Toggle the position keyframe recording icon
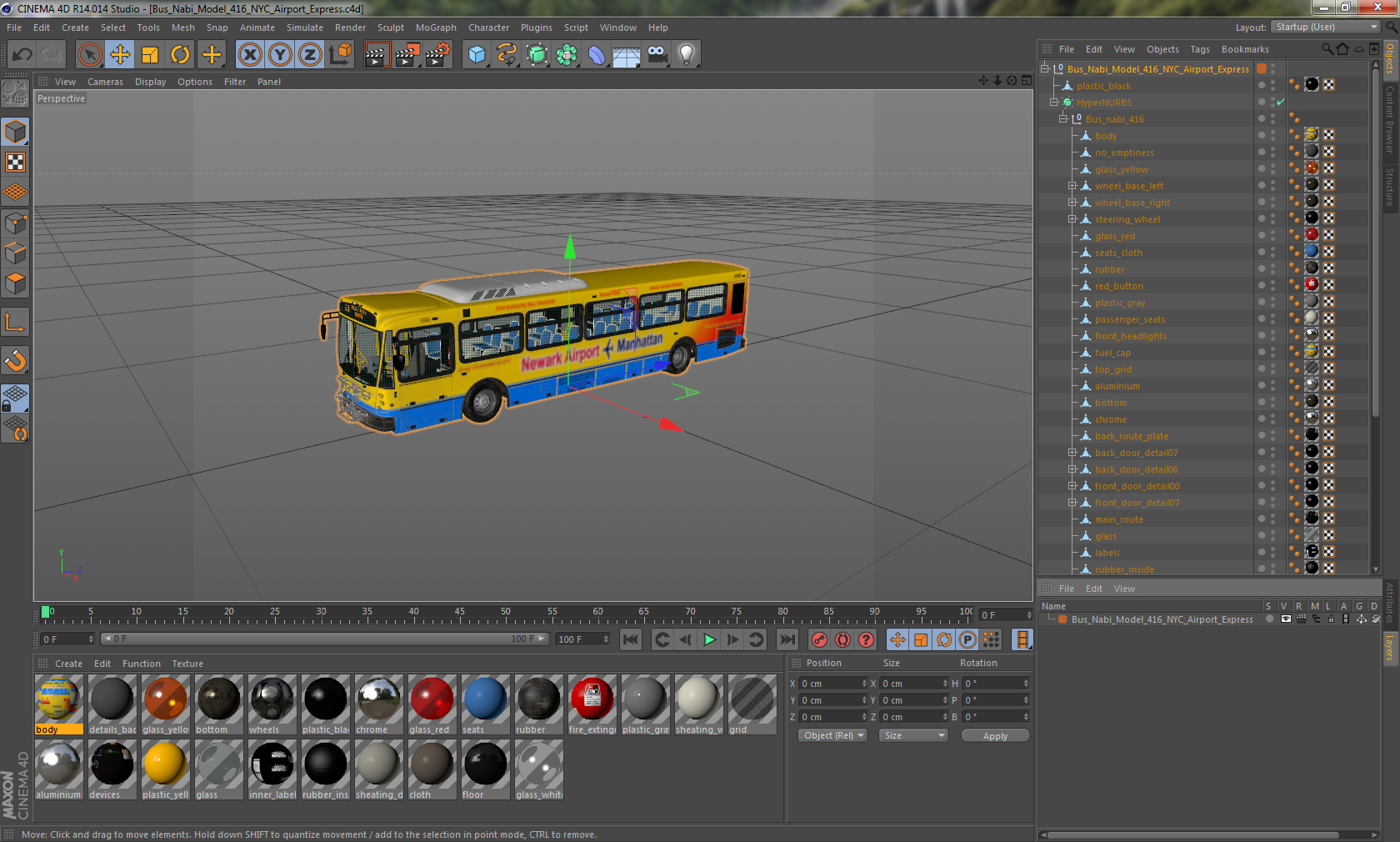Viewport: 1400px width, 842px height. (x=897, y=639)
